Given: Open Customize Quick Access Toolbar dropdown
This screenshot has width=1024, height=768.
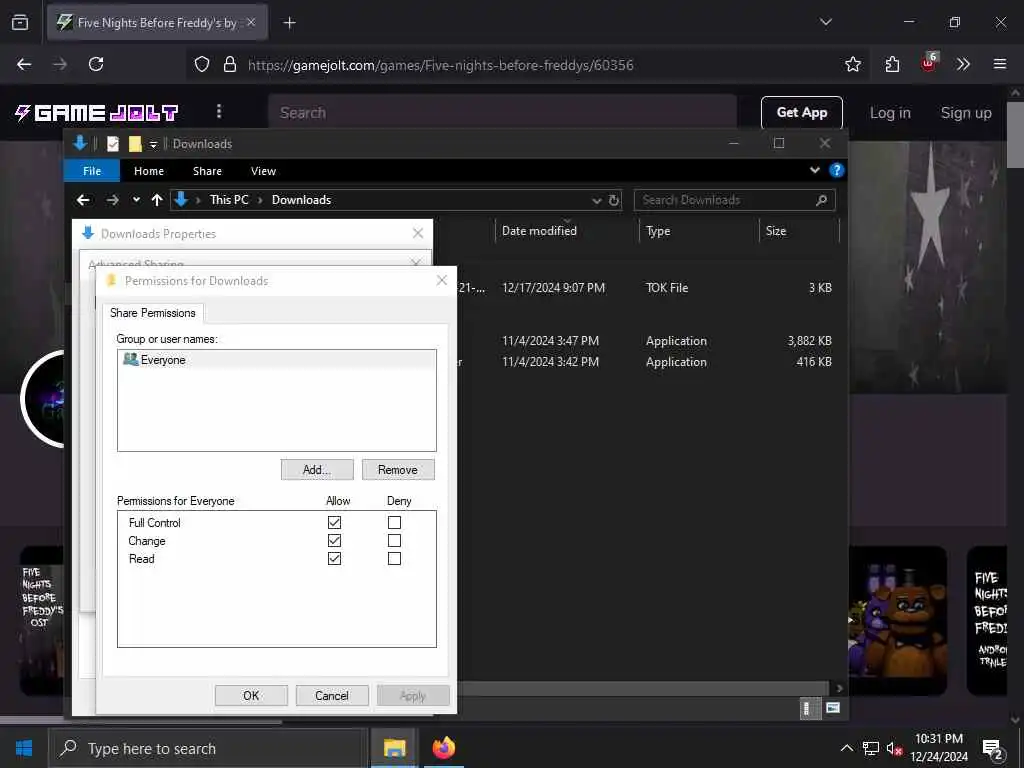Looking at the screenshot, I should tap(153, 144).
